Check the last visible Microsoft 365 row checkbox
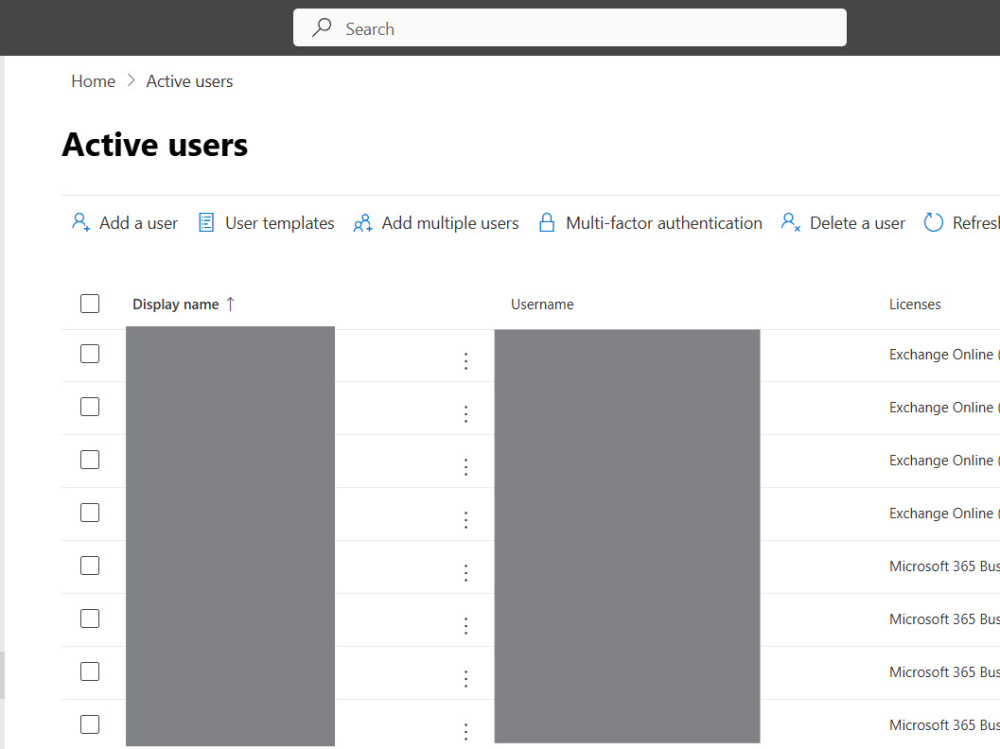 point(90,724)
